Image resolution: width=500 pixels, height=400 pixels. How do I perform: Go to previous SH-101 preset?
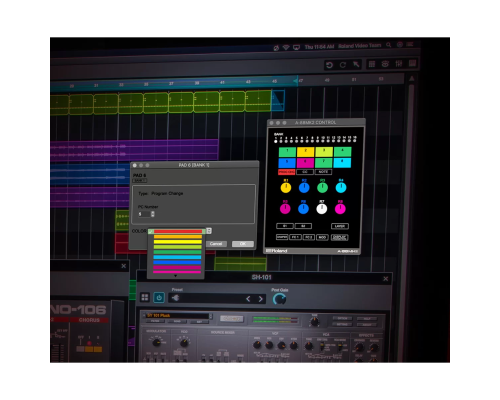tap(248, 299)
